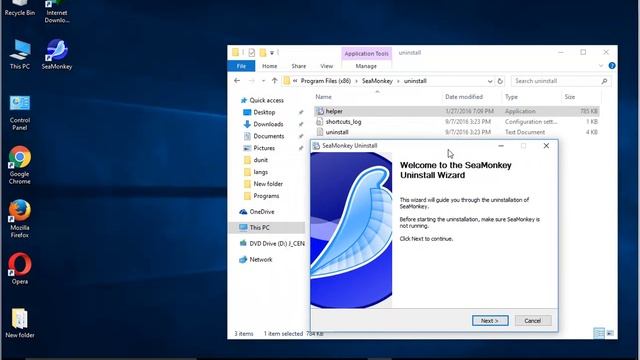Click Program Files (x86) breadcrumb segment

[x=326, y=81]
